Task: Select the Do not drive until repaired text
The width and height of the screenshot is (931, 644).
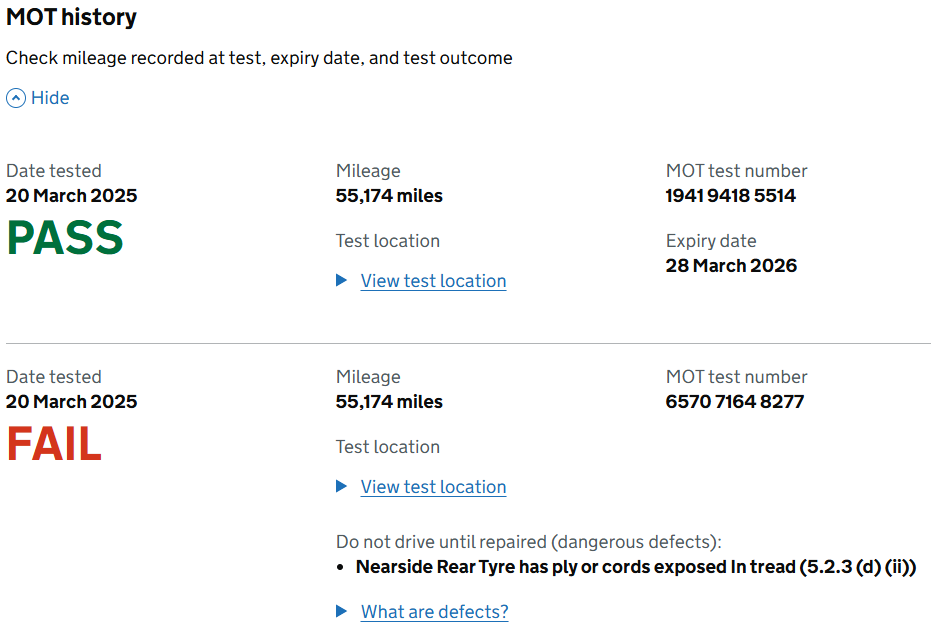Action: [x=528, y=542]
